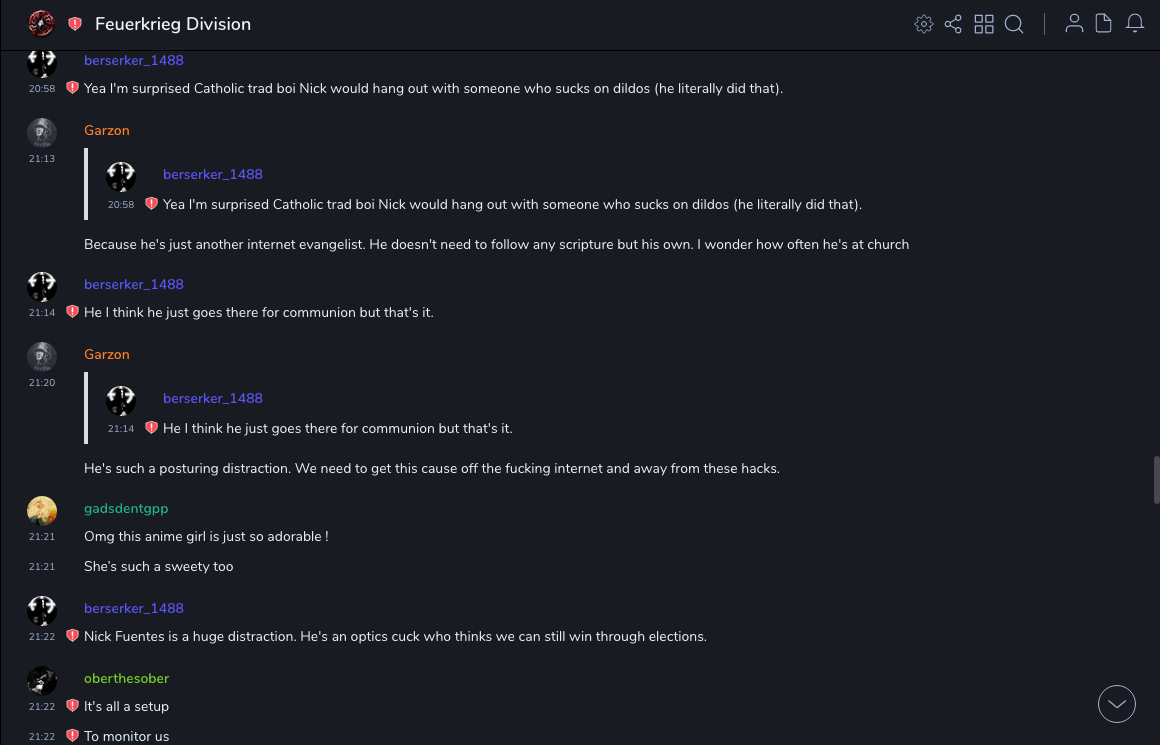Screen dimensions: 1160x745
Task: Click the gadsdentgpp profile avatar
Action: coord(41,511)
